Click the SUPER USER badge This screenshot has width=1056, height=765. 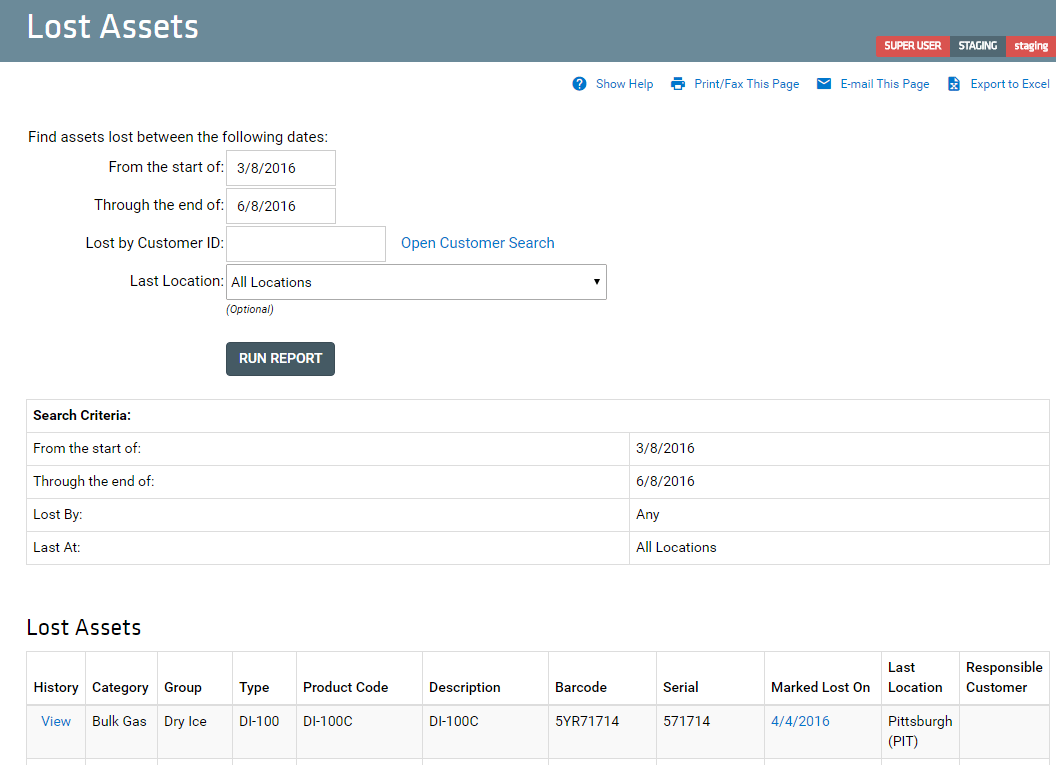tap(913, 46)
